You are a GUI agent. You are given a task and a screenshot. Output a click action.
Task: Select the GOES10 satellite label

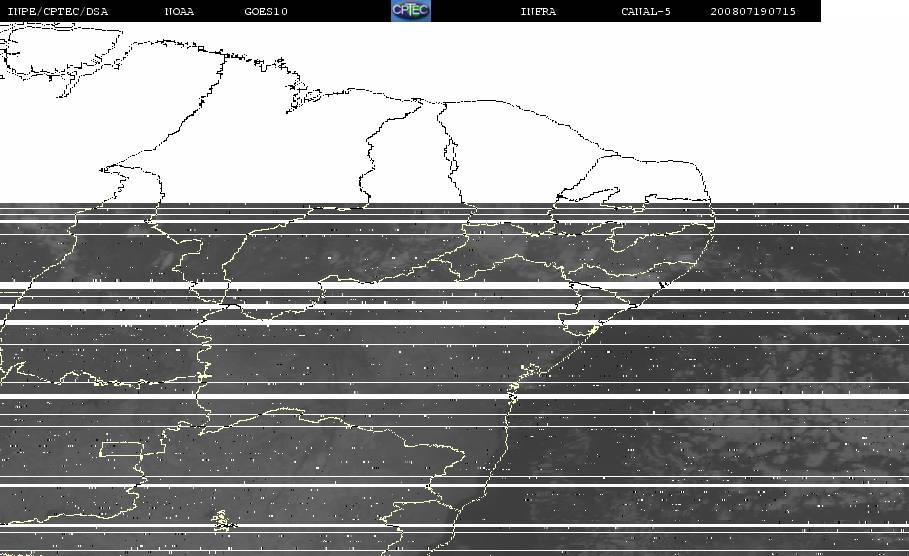(266, 11)
